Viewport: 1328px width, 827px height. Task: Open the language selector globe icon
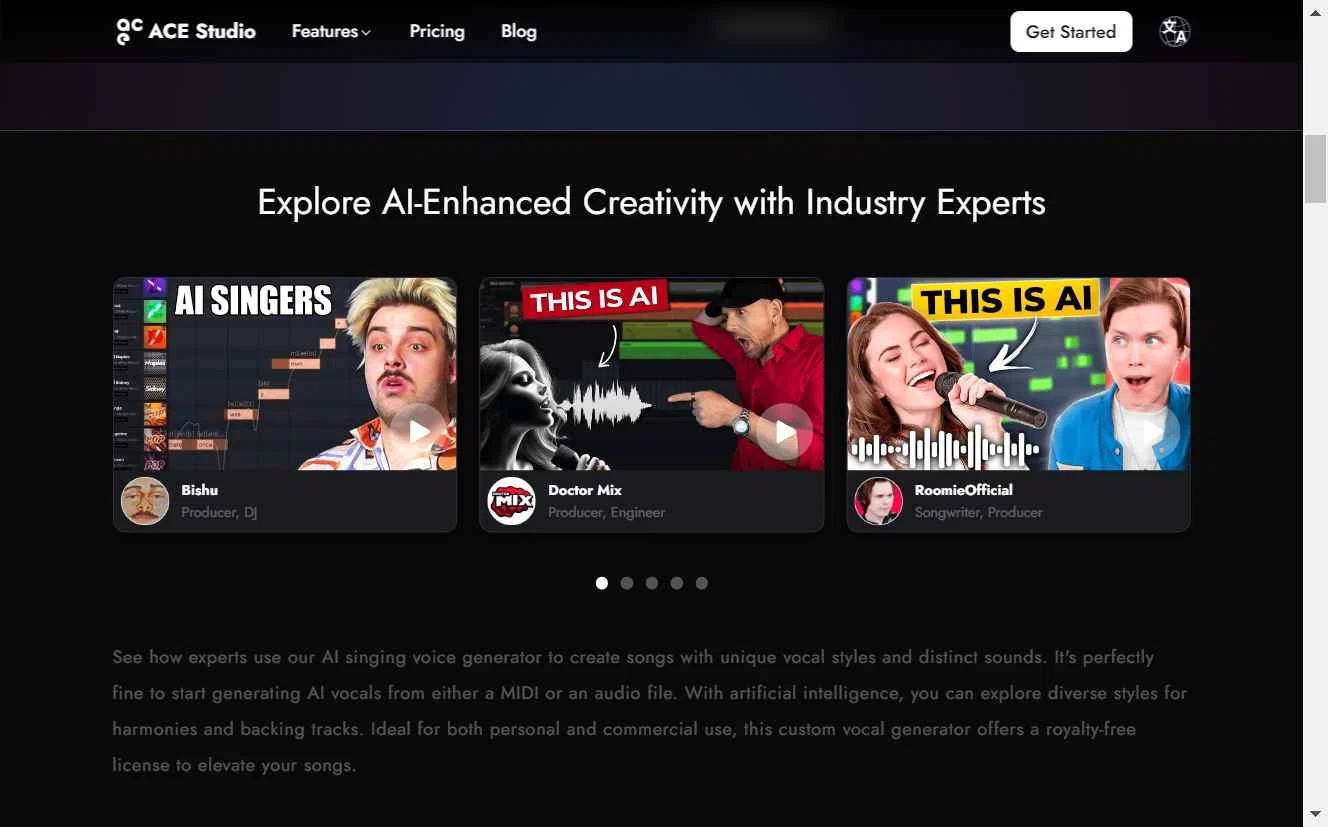(x=1174, y=31)
